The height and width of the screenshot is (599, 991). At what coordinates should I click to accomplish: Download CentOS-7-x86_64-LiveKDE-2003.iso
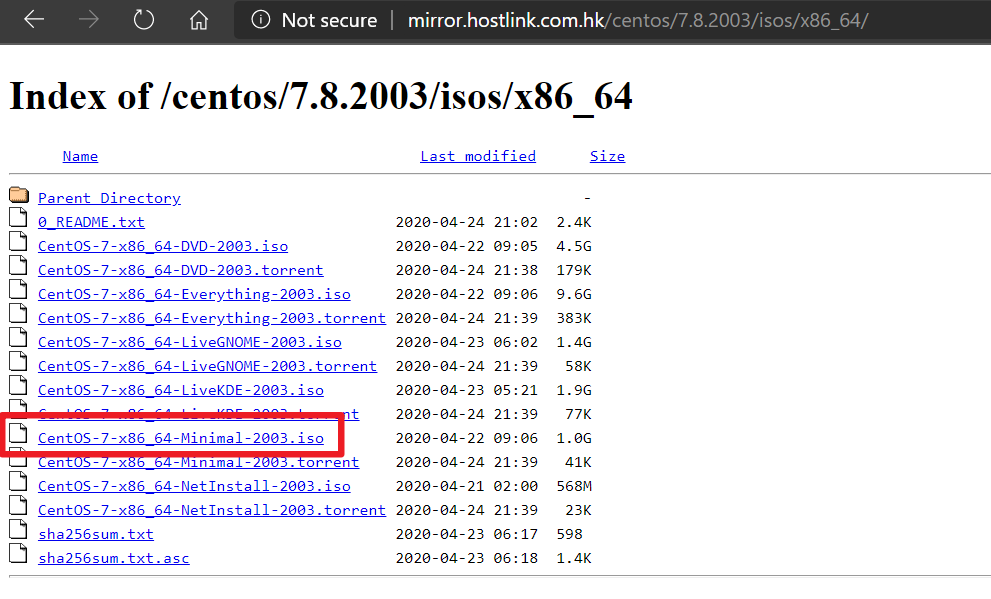(181, 390)
